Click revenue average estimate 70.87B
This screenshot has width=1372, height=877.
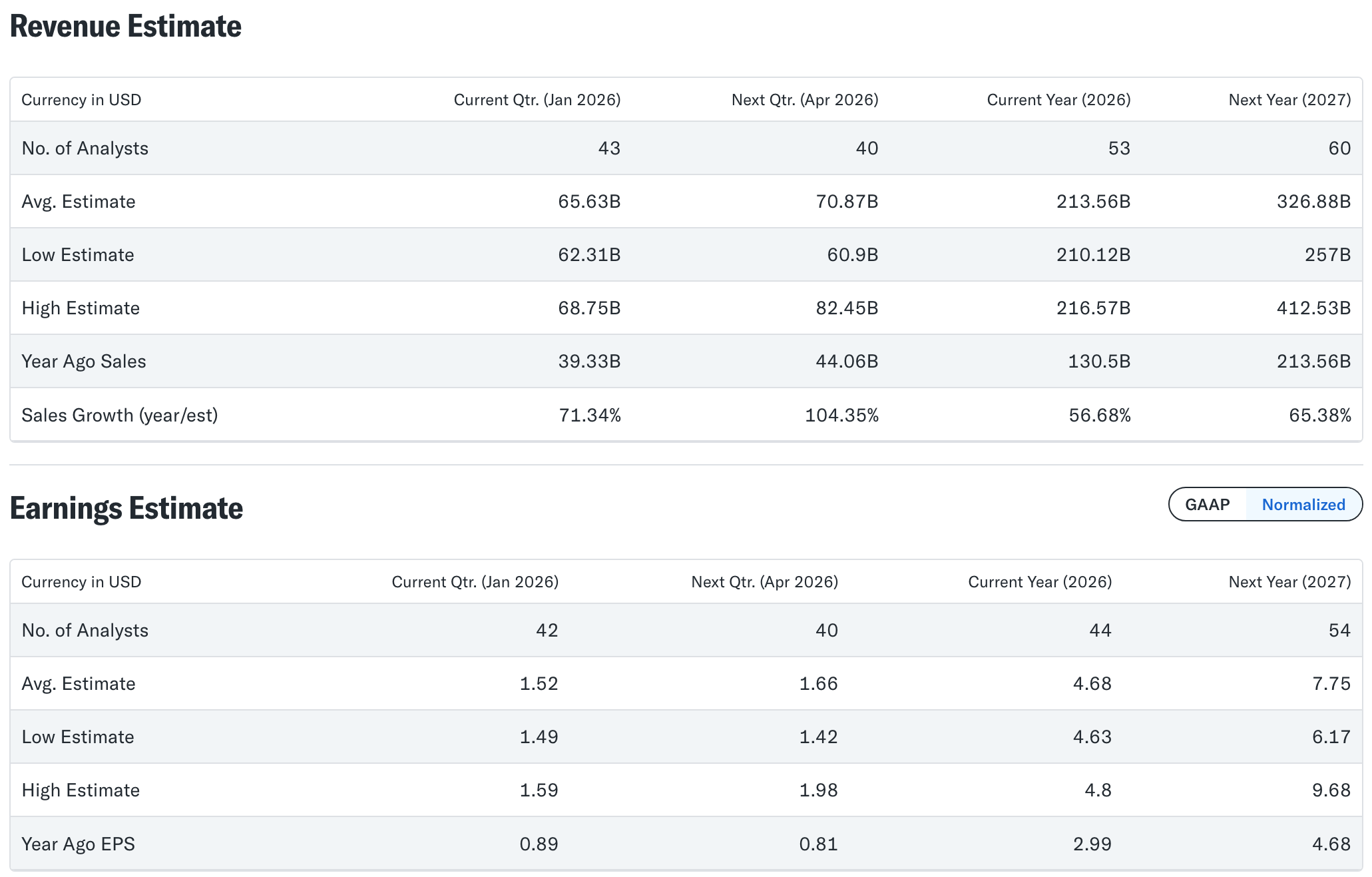point(847,201)
